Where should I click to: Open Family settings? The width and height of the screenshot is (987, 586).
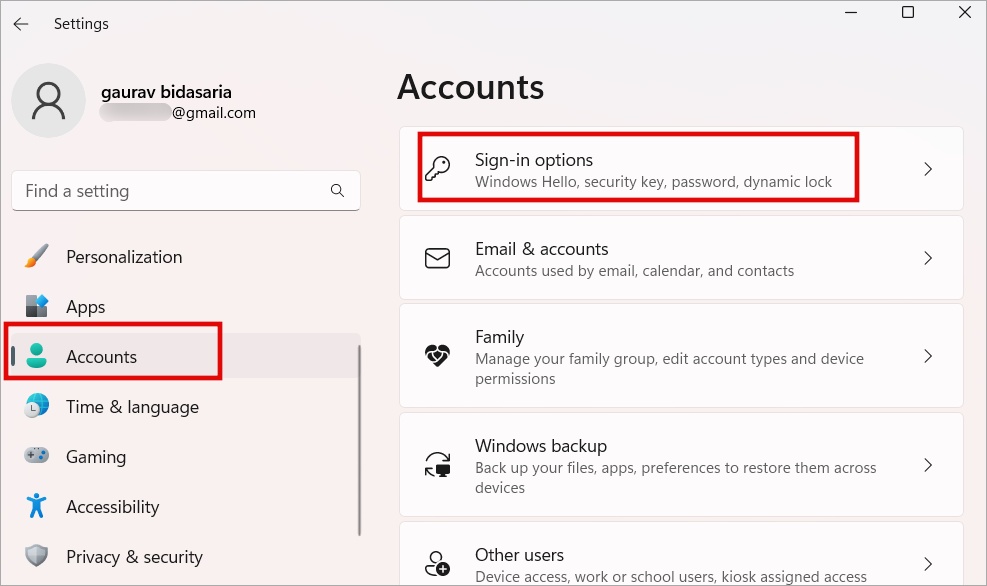(681, 356)
